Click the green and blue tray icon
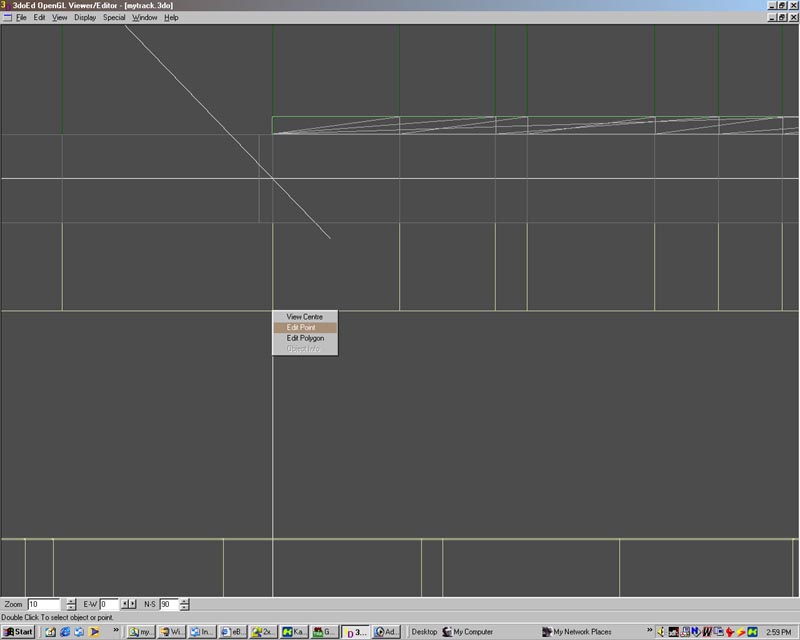Screen dimensions: 800x640 tap(752, 632)
